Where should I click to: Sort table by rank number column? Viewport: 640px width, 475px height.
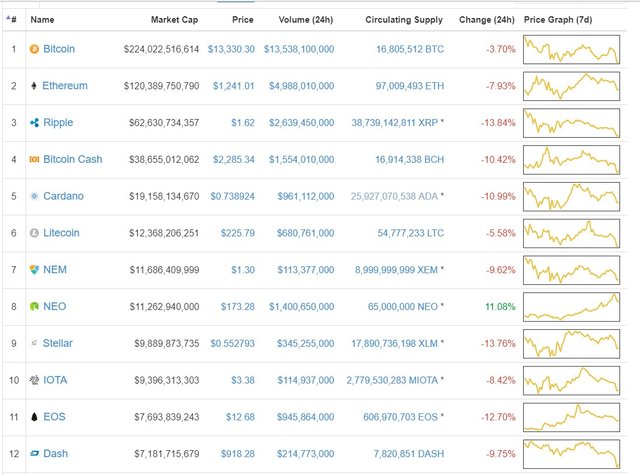[x=12, y=20]
